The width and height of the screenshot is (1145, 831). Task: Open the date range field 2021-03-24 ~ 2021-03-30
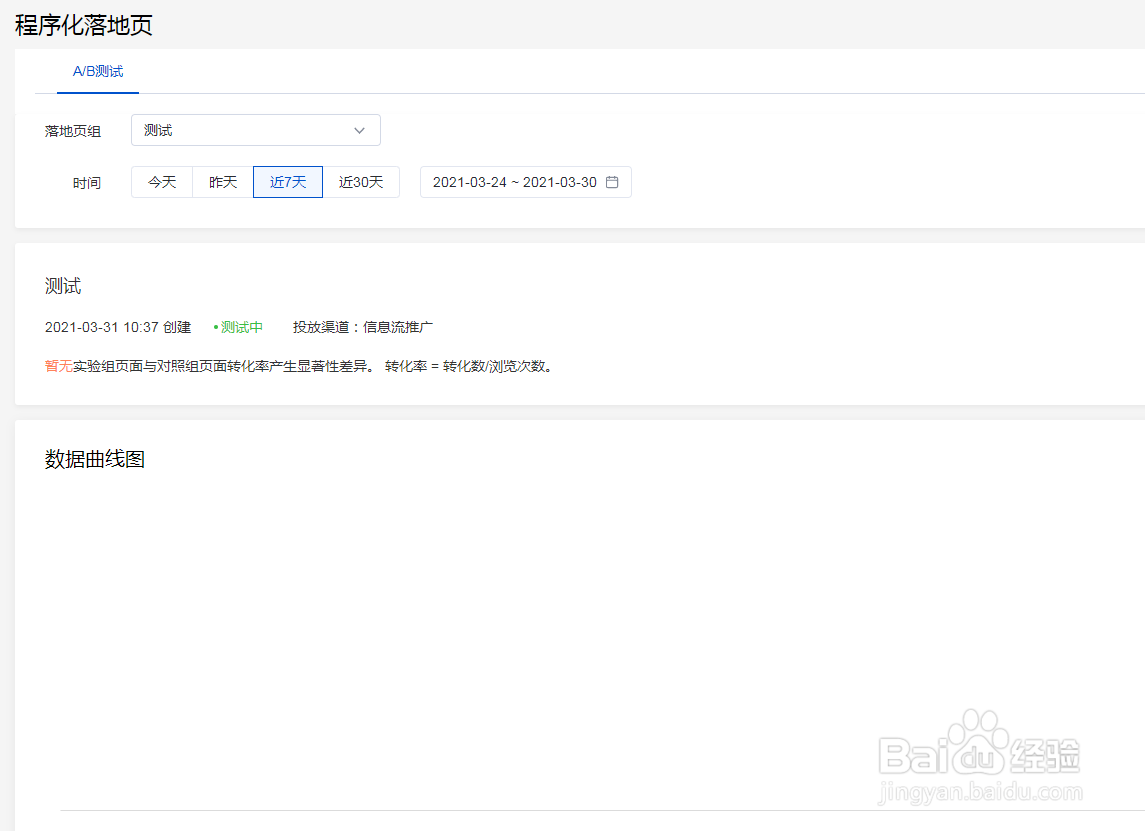click(x=526, y=182)
